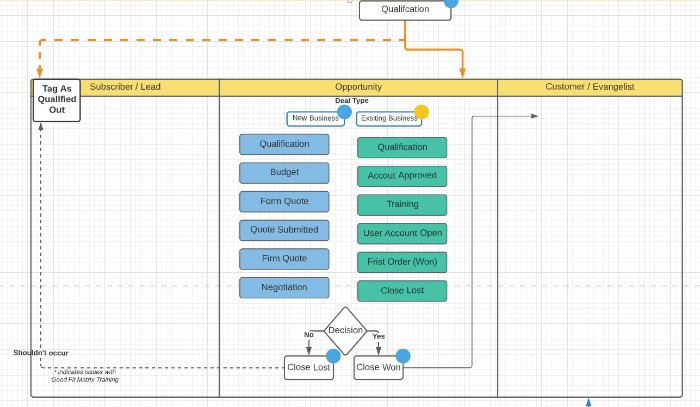Select the white Close Lost box
This screenshot has height=407, width=700.
308,368
